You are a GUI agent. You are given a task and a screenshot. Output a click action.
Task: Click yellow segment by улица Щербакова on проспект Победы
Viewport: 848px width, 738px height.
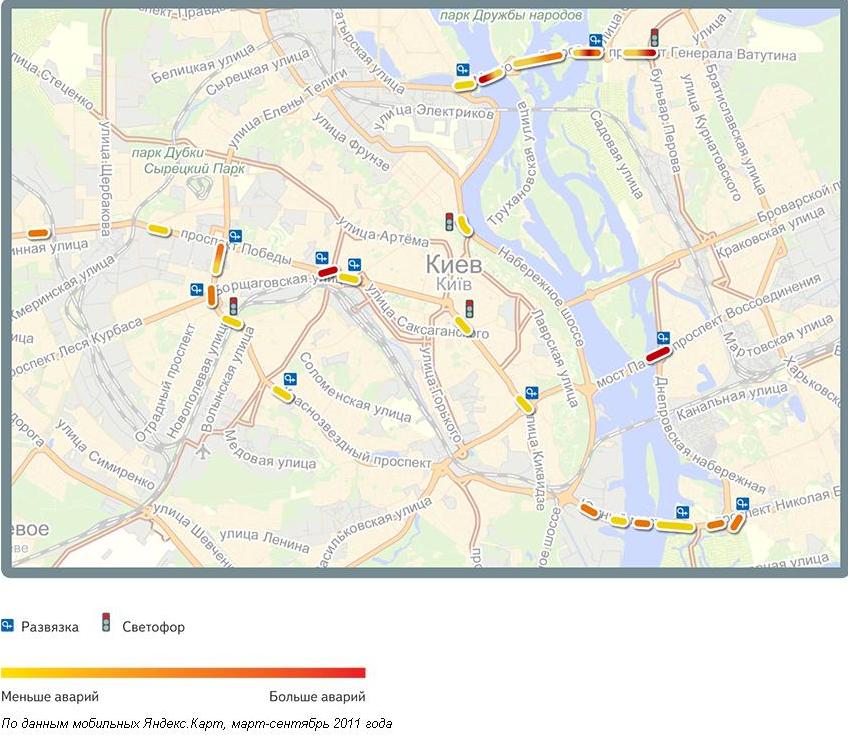159,230
